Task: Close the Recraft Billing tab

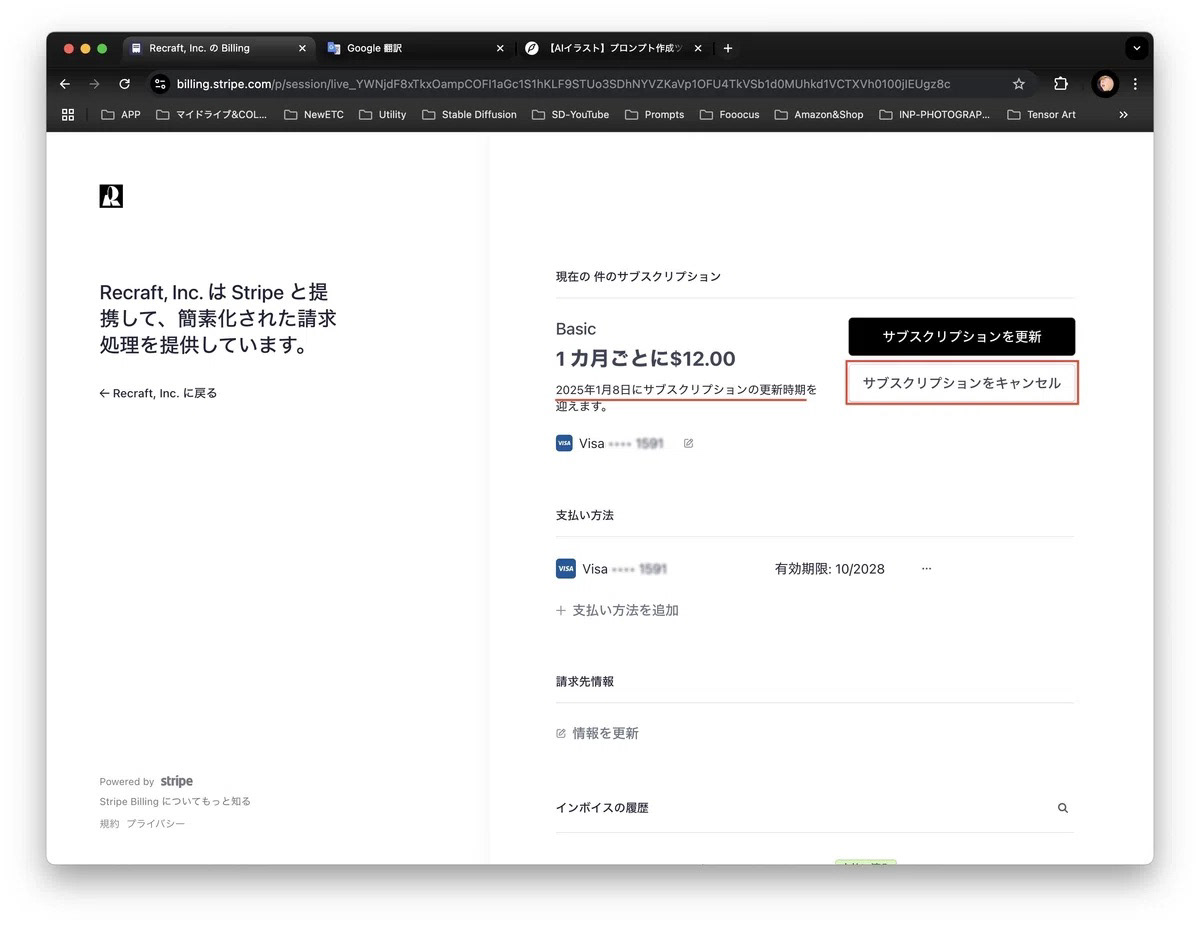Action: (x=302, y=48)
